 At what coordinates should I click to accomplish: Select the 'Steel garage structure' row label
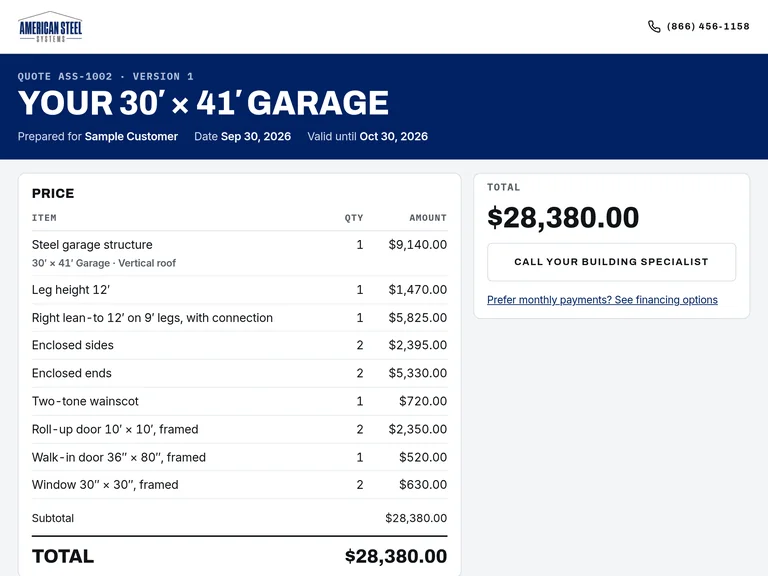click(x=92, y=244)
